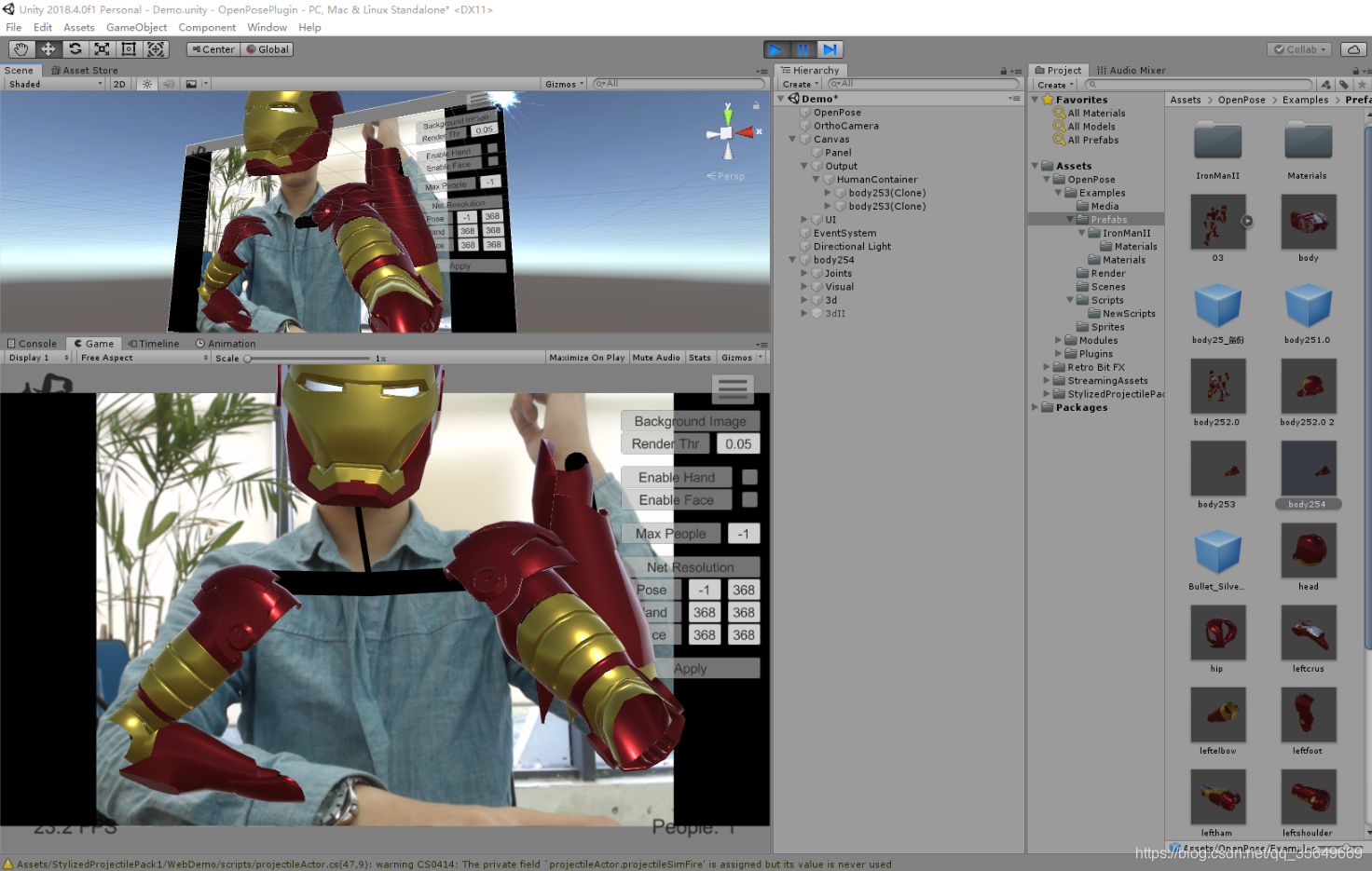
Task: Open Hierarchy Create dropdown
Action: [800, 84]
